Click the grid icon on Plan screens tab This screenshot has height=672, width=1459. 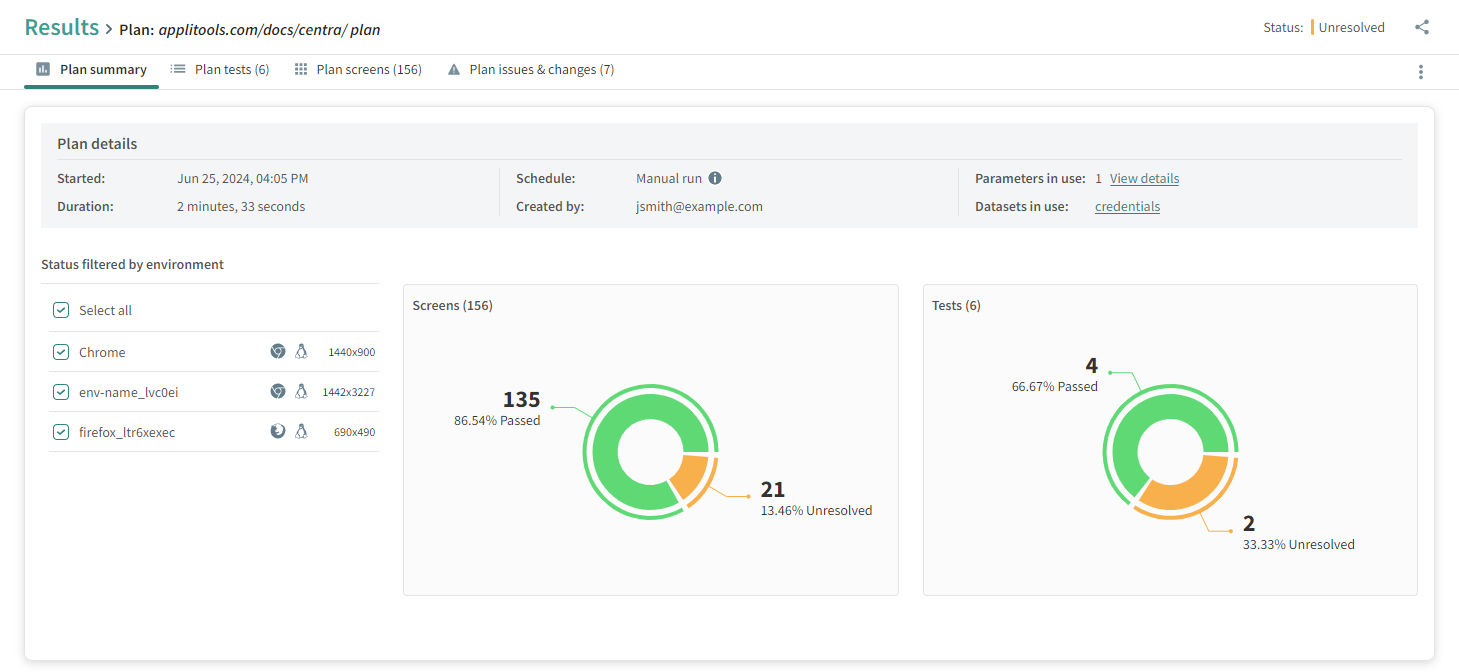point(301,70)
